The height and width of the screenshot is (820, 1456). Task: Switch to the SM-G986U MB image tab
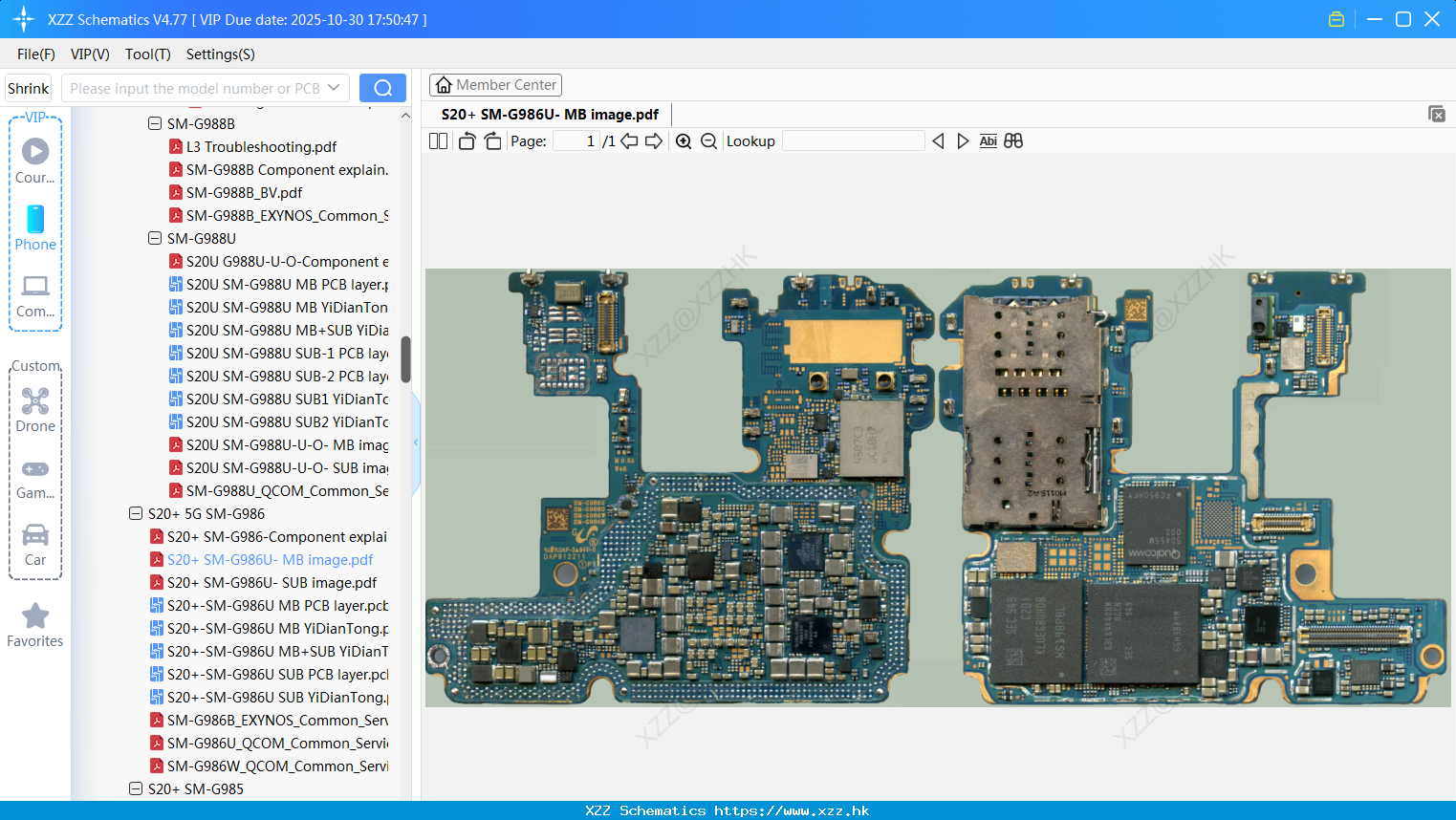click(x=550, y=114)
